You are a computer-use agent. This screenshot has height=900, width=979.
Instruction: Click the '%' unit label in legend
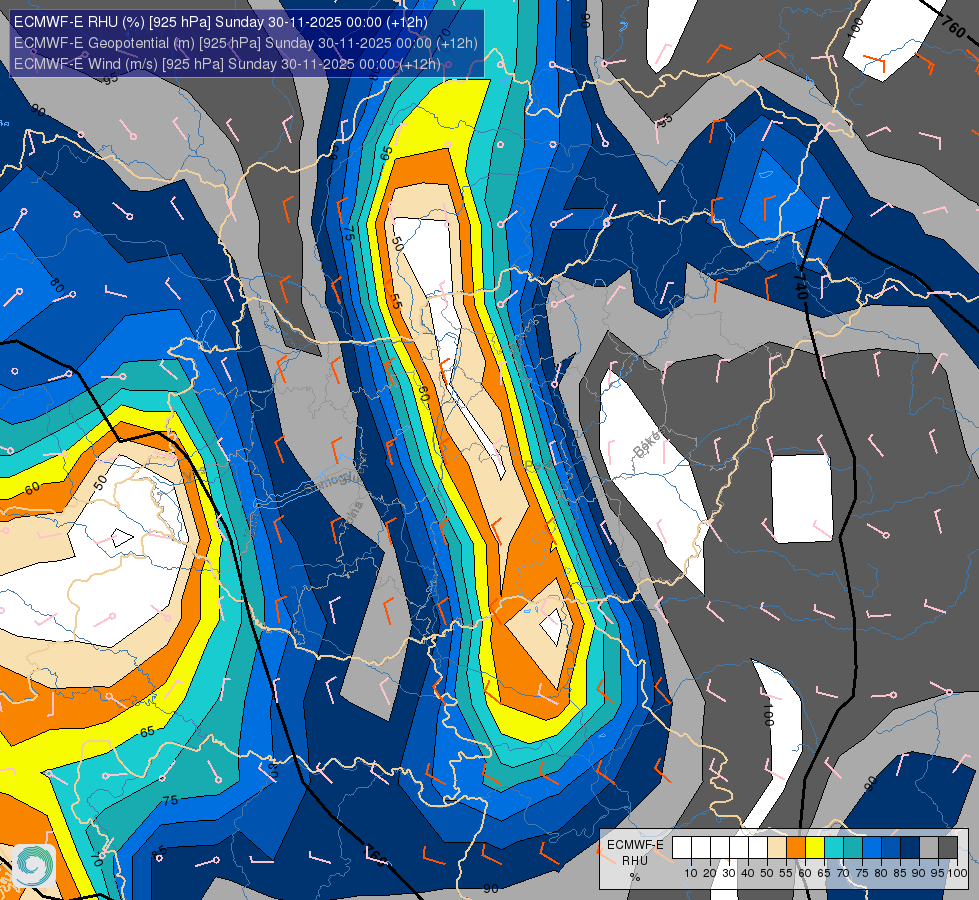click(x=635, y=877)
